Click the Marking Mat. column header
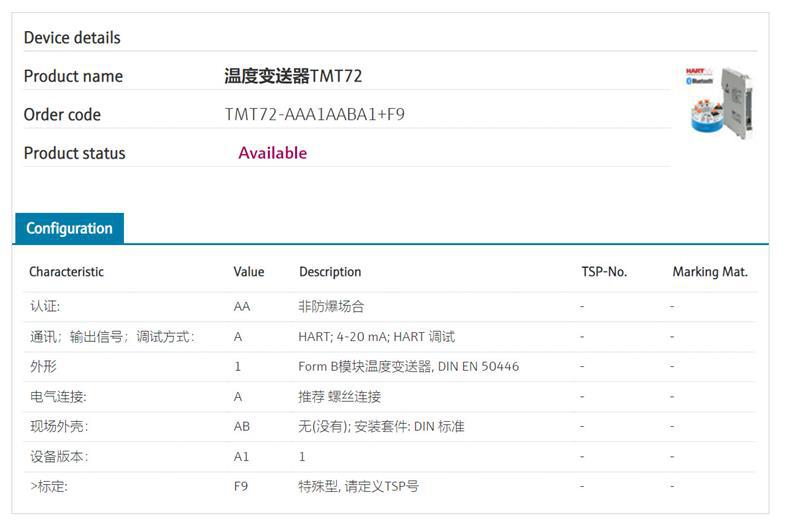The height and width of the screenshot is (527, 790). point(710,272)
